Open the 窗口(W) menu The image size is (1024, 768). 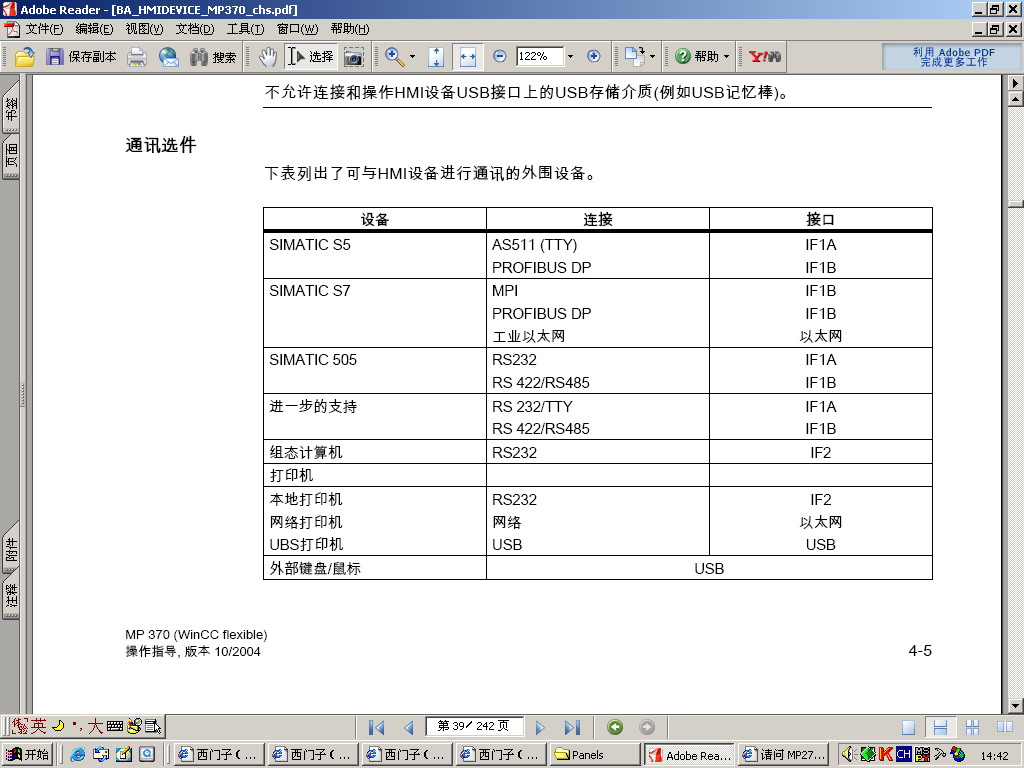(x=297, y=29)
